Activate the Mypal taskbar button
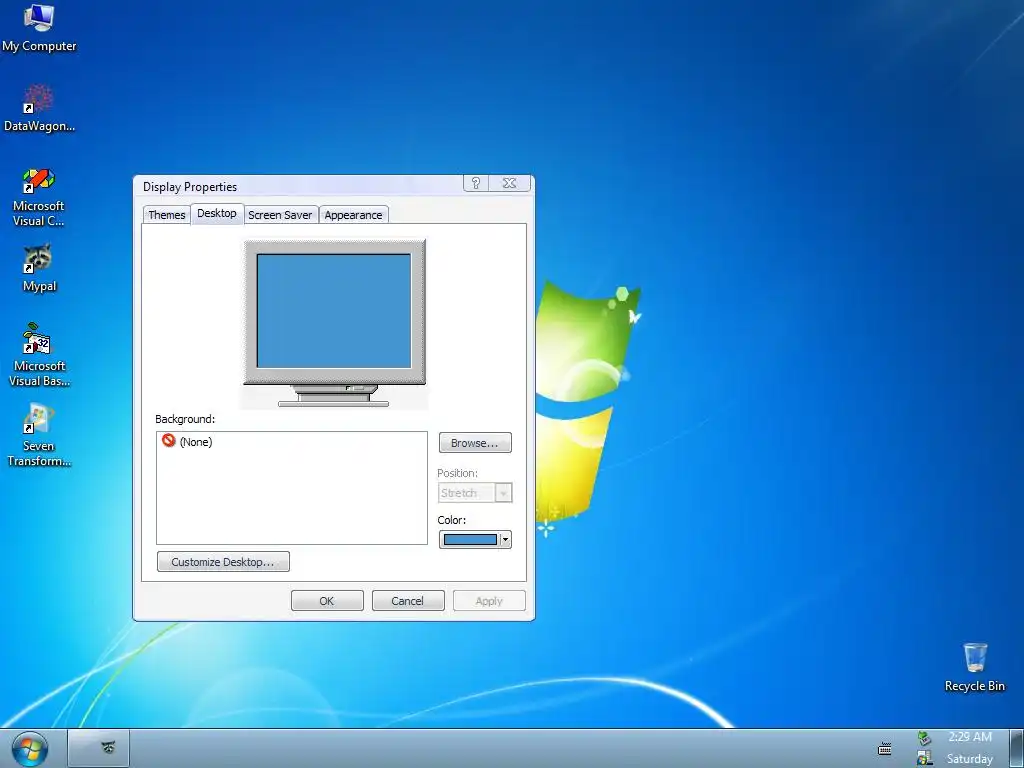Screen dimensions: 1024x768 pos(99,748)
